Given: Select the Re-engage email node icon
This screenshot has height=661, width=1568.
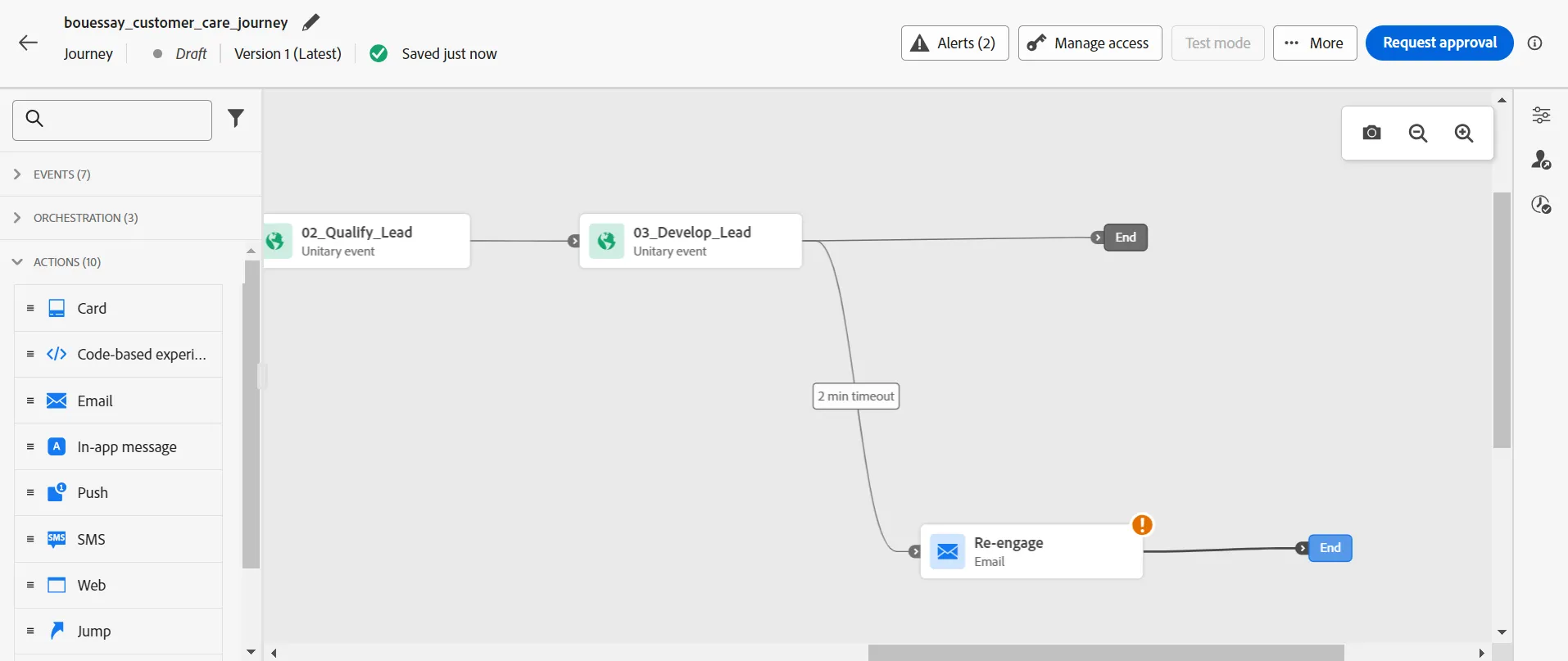Looking at the screenshot, I should 948,551.
